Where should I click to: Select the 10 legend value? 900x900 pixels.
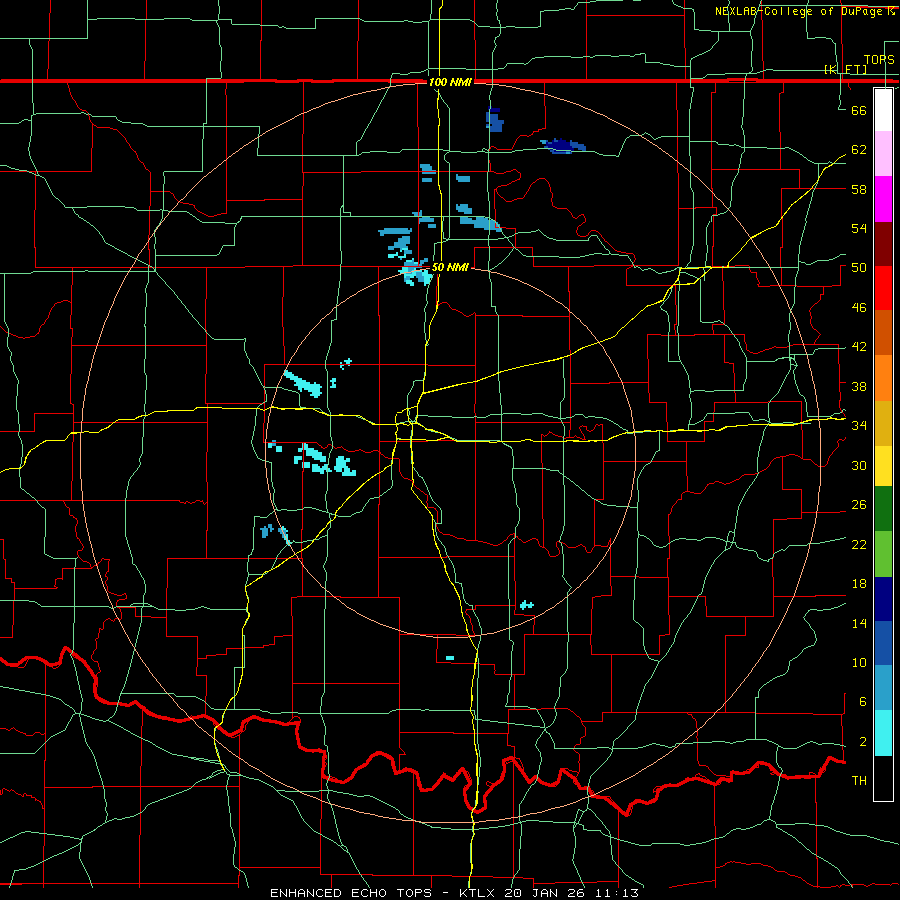click(x=859, y=663)
